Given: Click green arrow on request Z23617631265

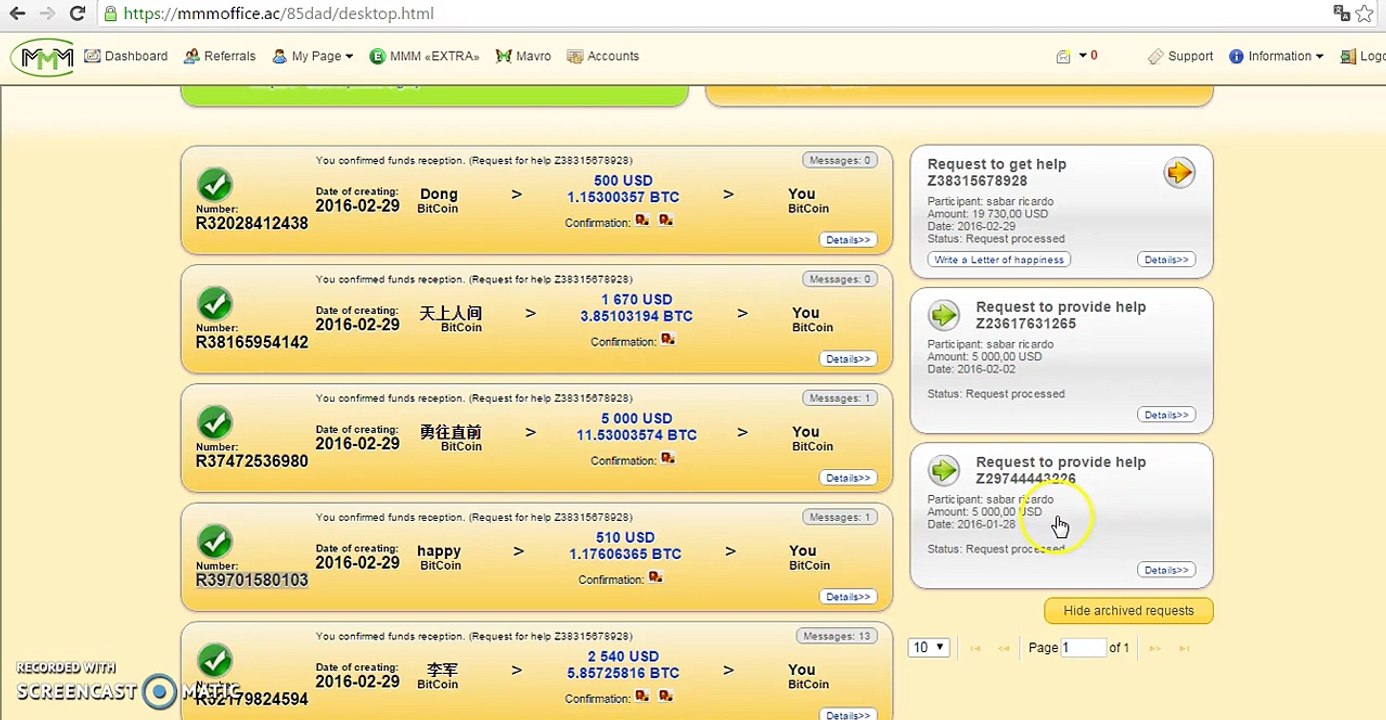Looking at the screenshot, I should click(943, 316).
